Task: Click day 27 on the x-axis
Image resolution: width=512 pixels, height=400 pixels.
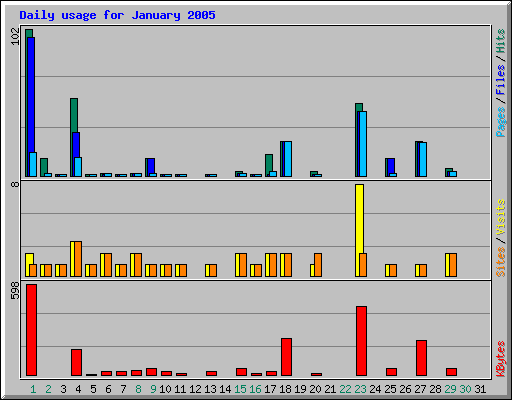Action: click(x=420, y=389)
